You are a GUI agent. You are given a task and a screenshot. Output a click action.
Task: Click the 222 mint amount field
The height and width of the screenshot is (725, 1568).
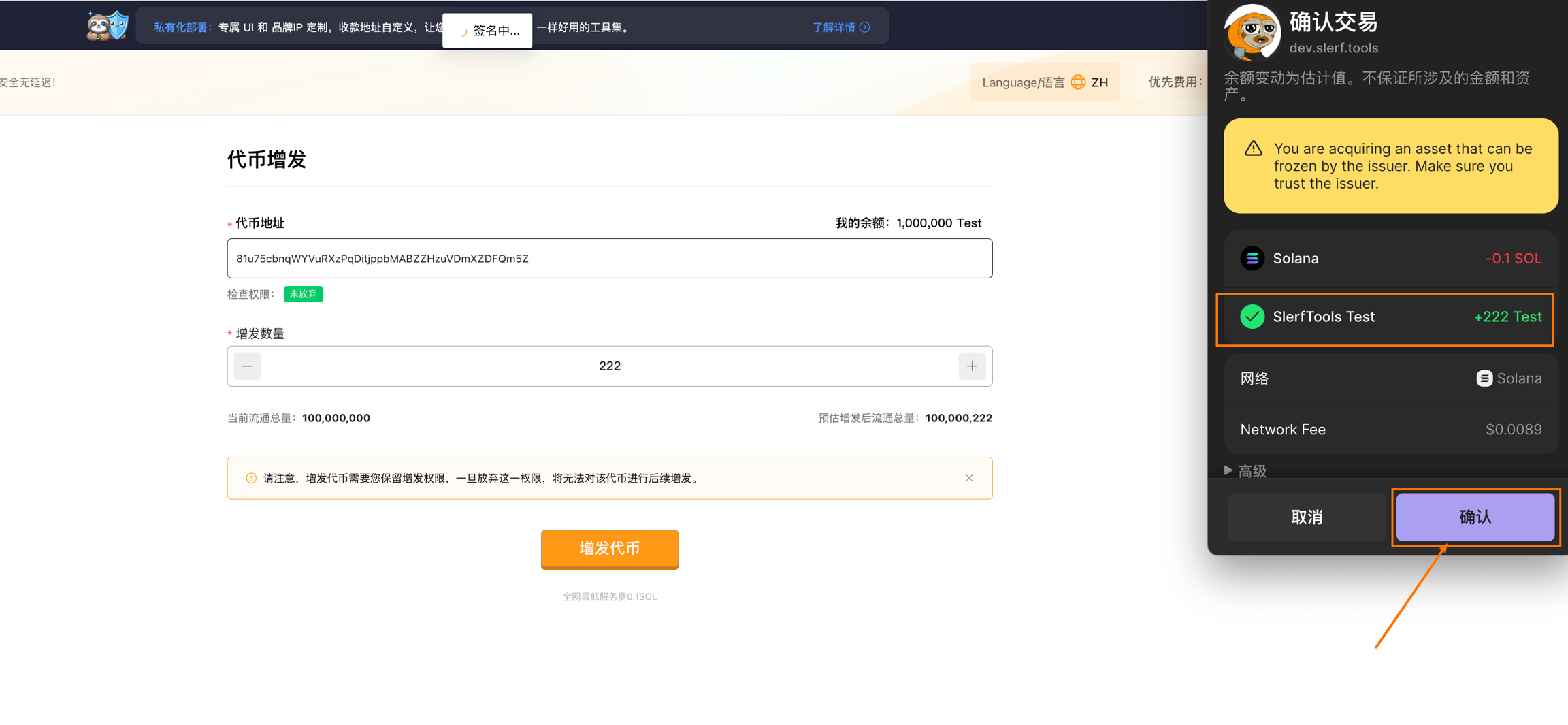(609, 366)
